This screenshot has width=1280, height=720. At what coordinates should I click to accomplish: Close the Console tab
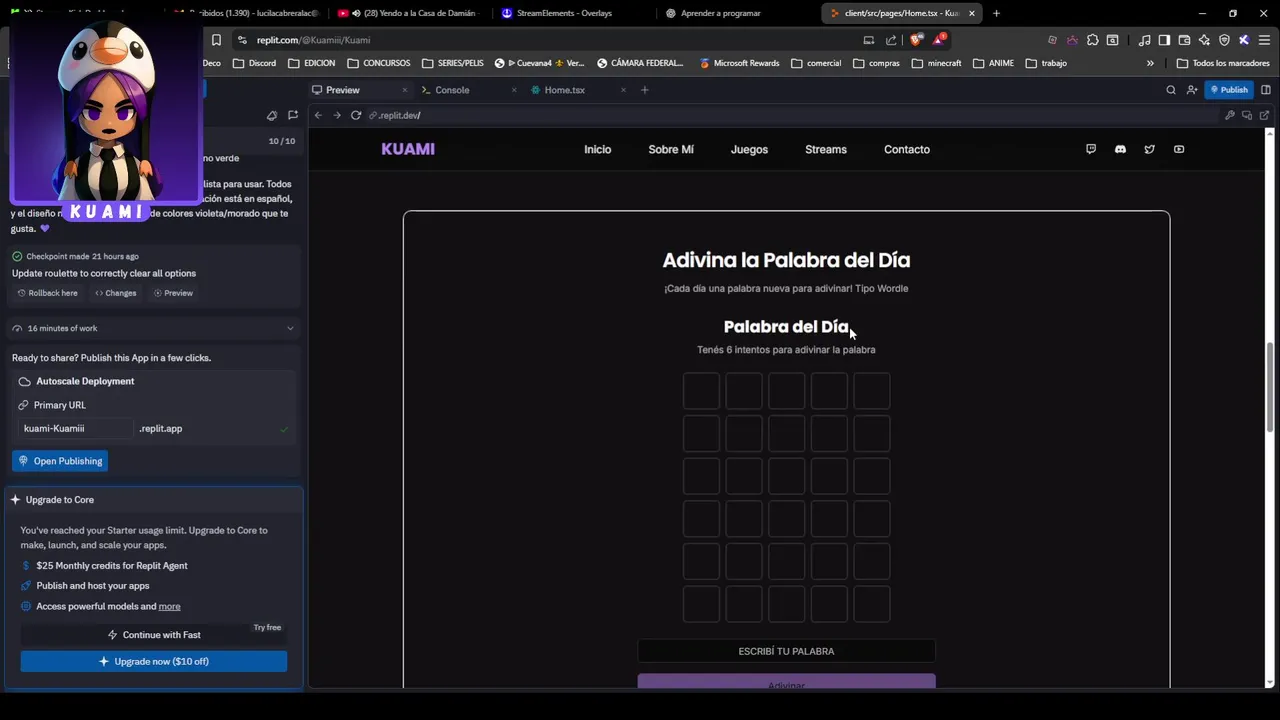pyautogui.click(x=514, y=90)
